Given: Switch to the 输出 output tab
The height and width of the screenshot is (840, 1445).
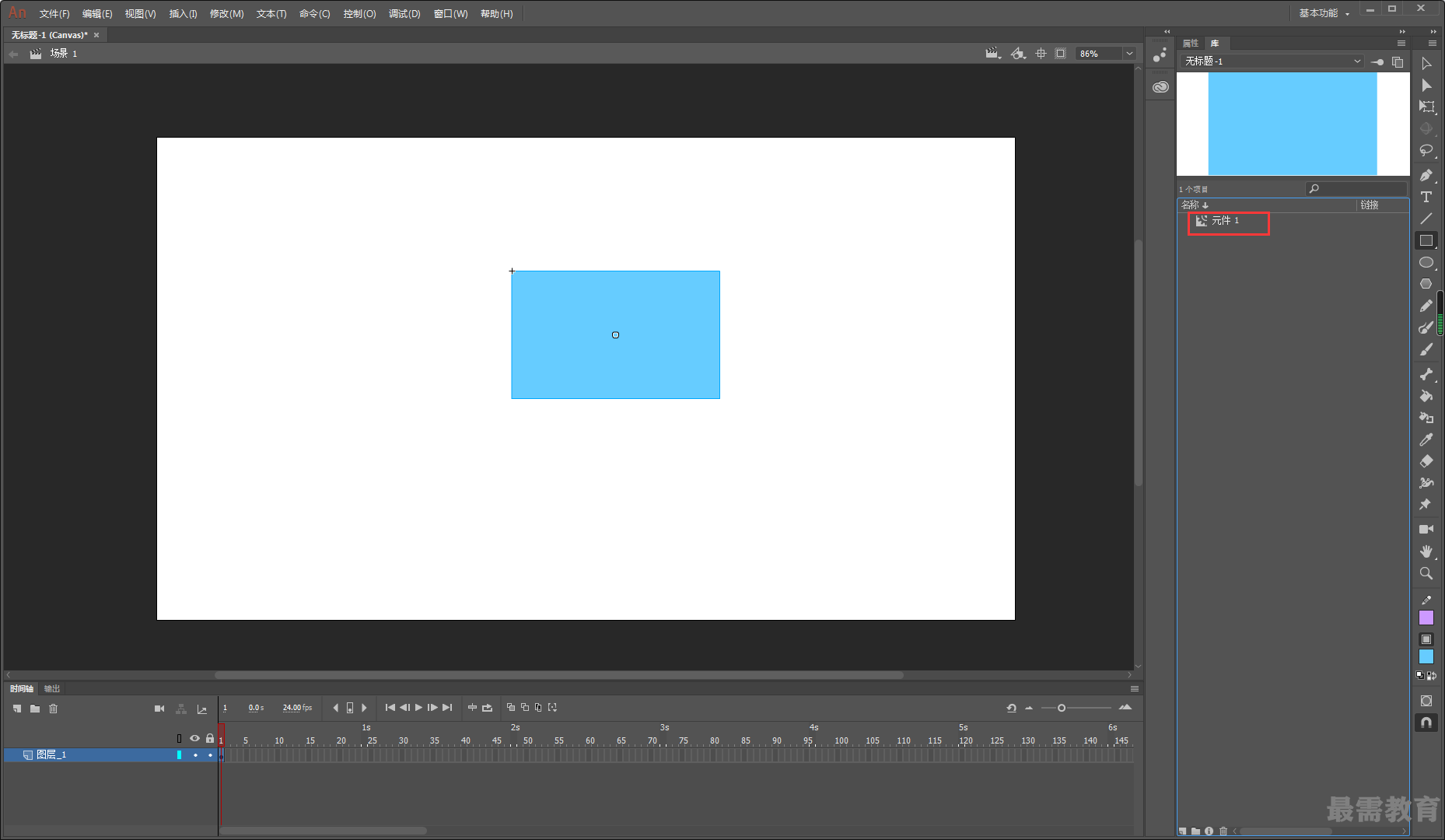Looking at the screenshot, I should [52, 689].
